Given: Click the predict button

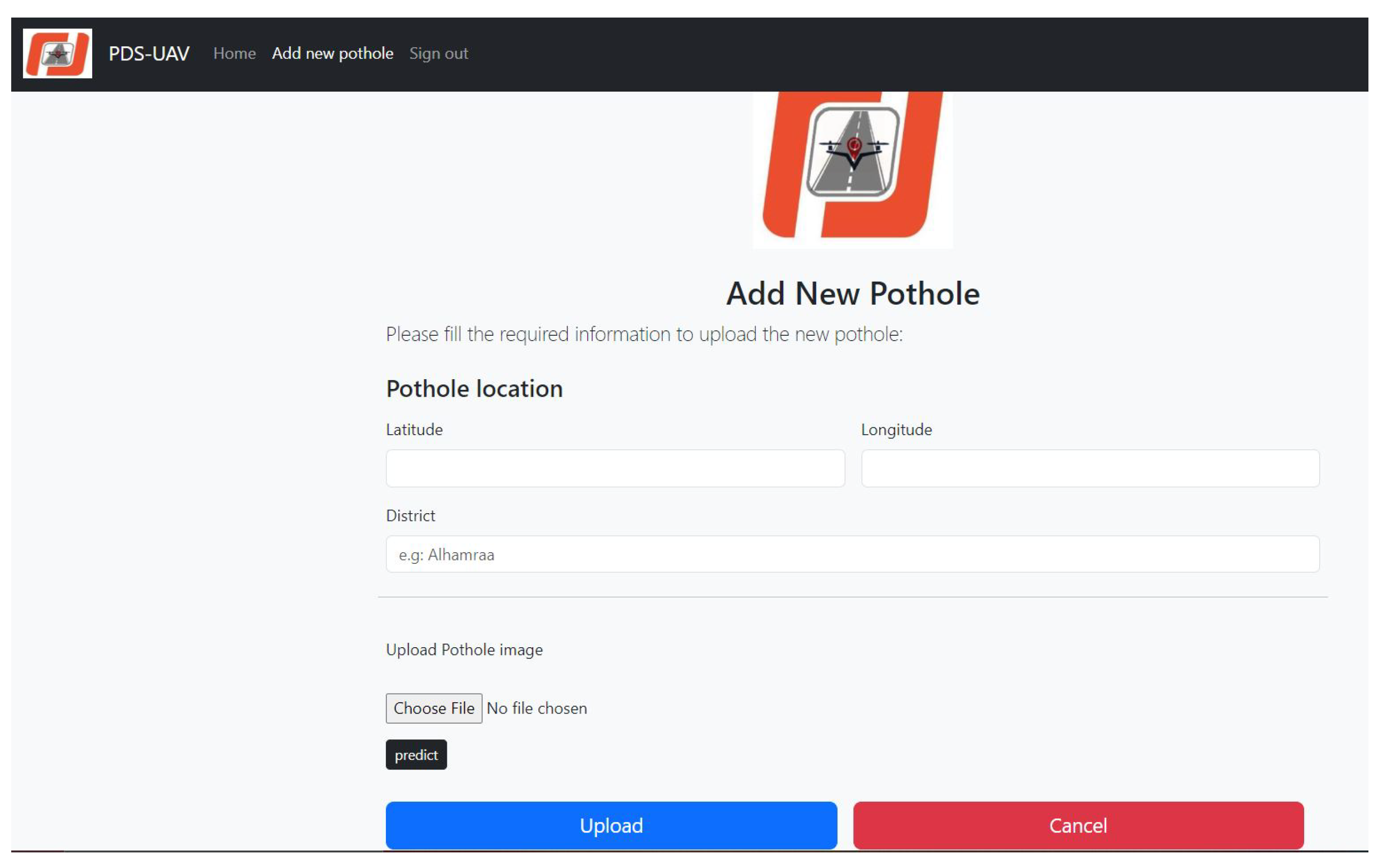Looking at the screenshot, I should [416, 754].
